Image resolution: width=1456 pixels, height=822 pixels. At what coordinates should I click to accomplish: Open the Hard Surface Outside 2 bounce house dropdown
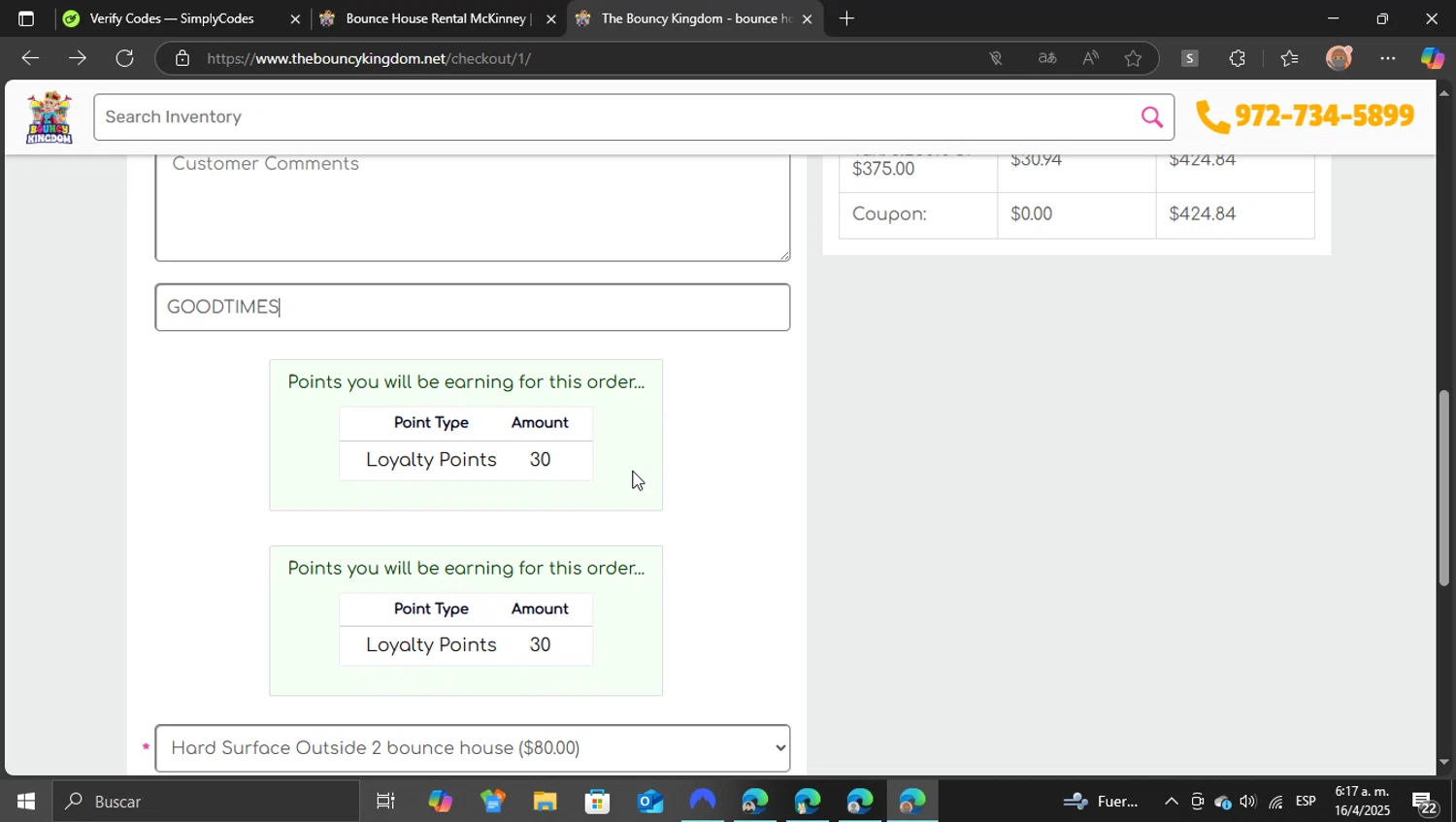[473, 748]
